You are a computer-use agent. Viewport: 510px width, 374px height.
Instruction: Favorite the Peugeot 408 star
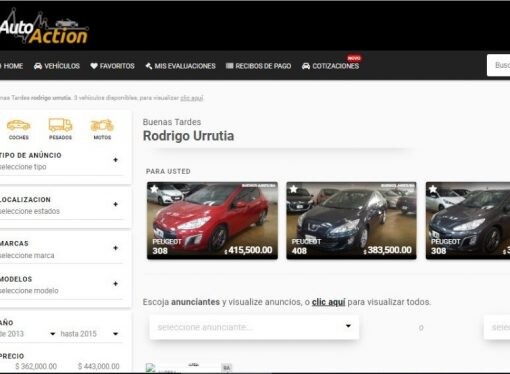tap(293, 189)
